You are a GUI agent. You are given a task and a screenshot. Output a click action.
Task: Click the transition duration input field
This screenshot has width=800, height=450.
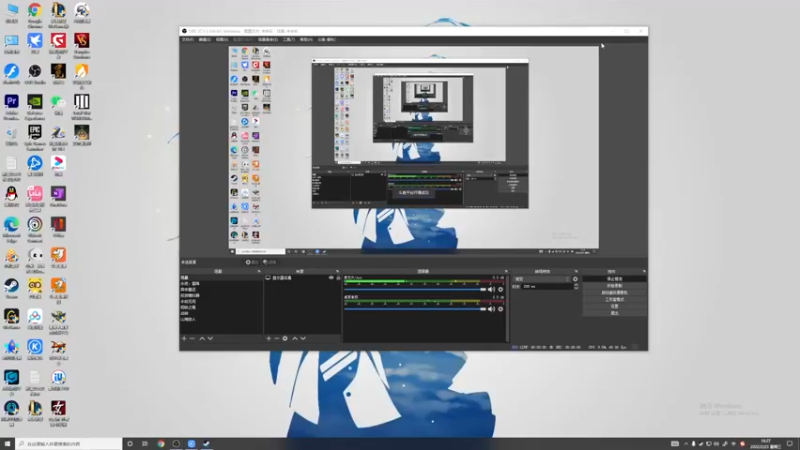(547, 287)
